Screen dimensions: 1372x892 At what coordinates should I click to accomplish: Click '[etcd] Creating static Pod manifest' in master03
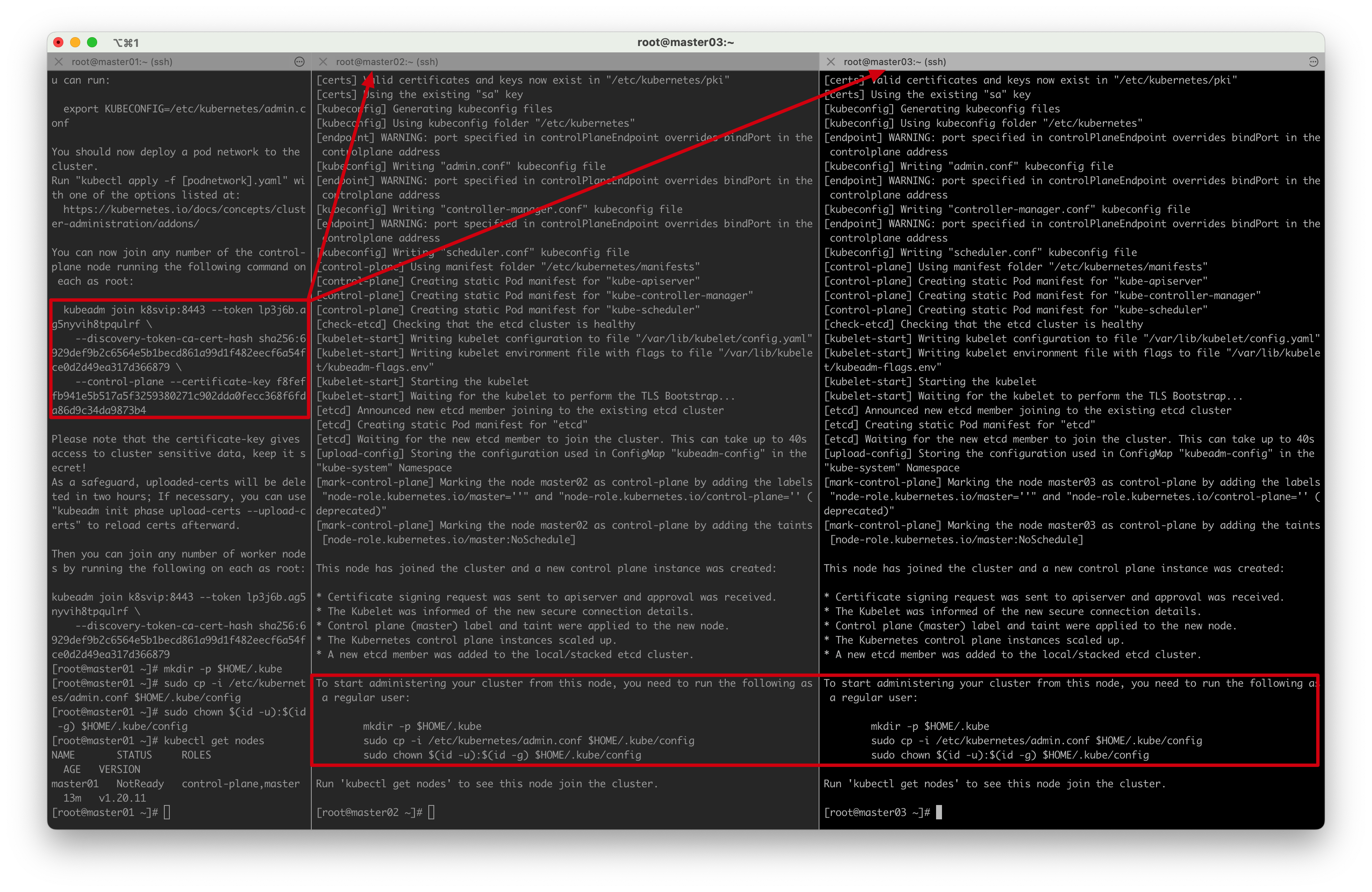point(960,425)
